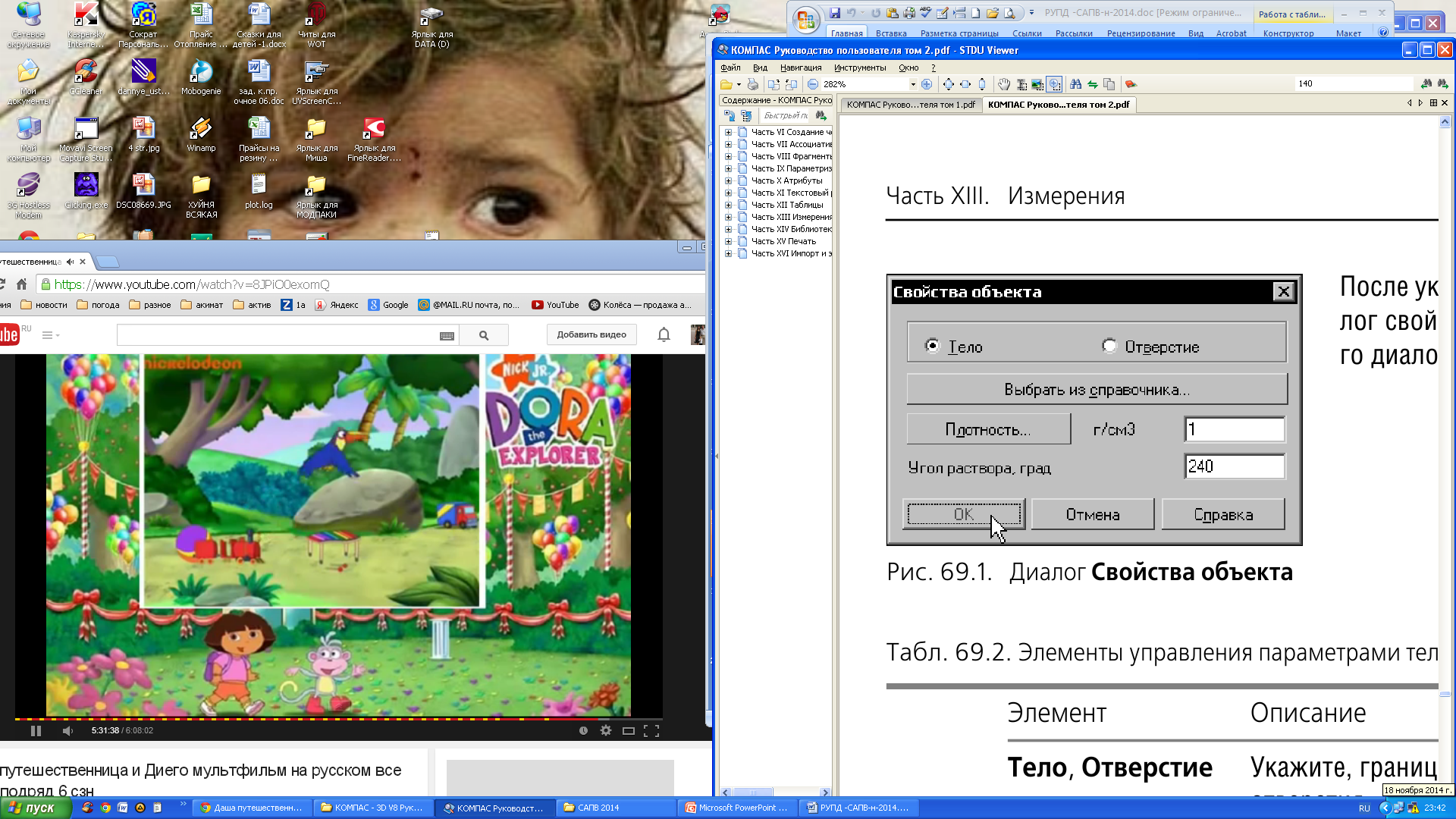The image size is (1456, 819).
Task: Click green swap arrows toolbar icon
Action: [1093, 84]
